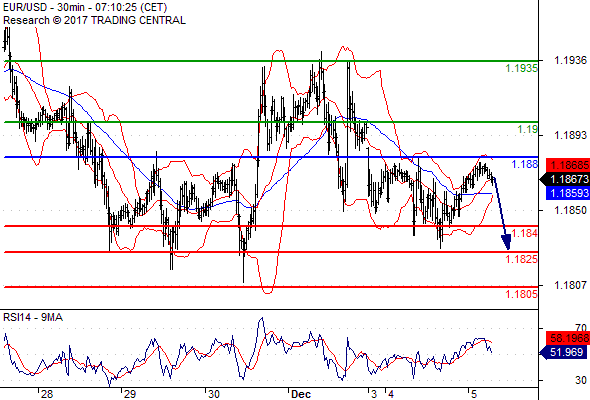Click the 29 date marker on time axis
This screenshot has width=590, height=400.
(x=130, y=394)
